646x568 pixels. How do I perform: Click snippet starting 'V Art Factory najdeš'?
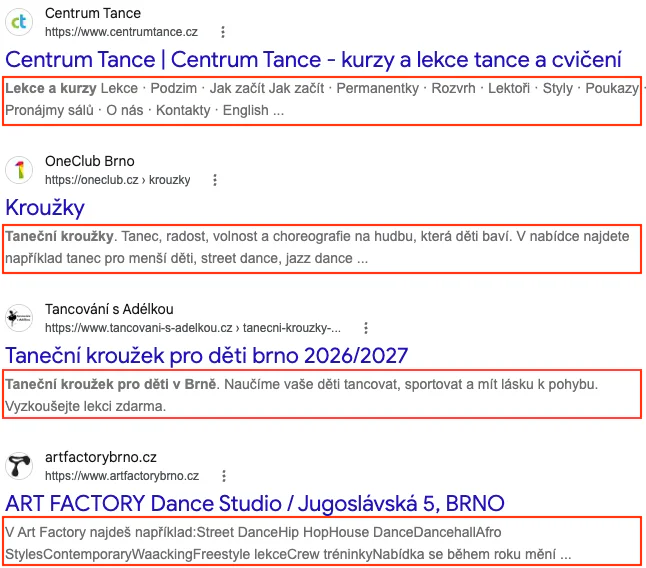pos(322,543)
